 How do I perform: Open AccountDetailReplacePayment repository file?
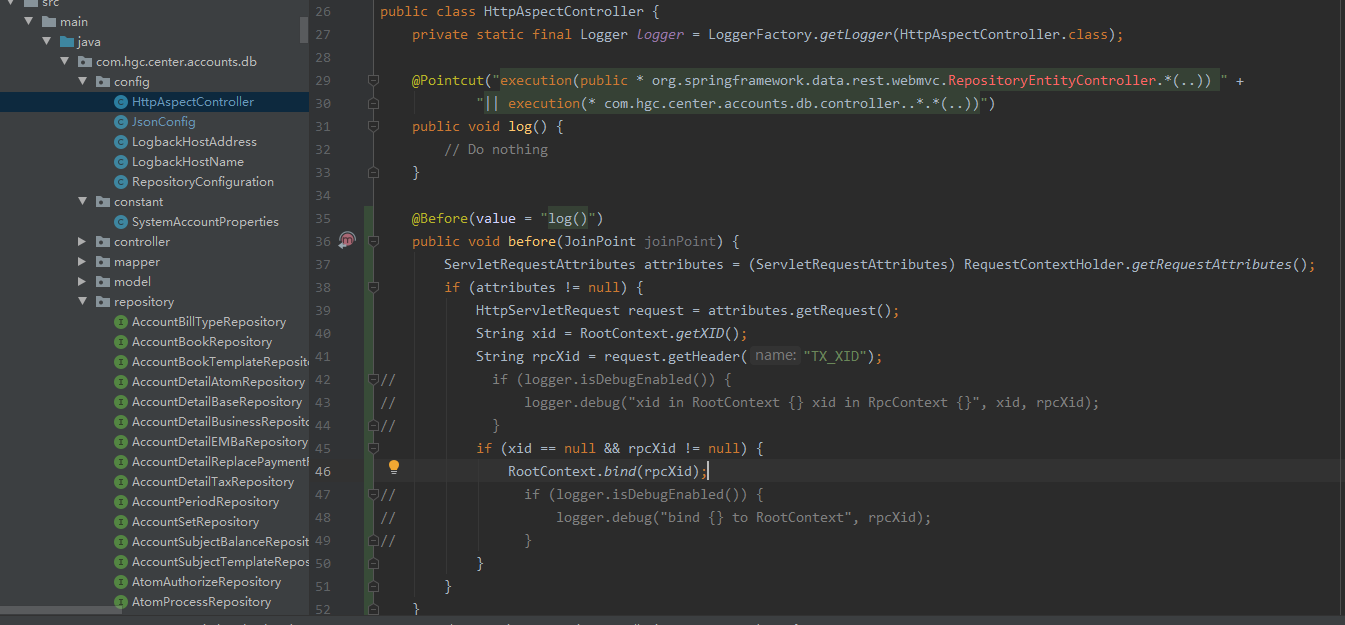(220, 462)
